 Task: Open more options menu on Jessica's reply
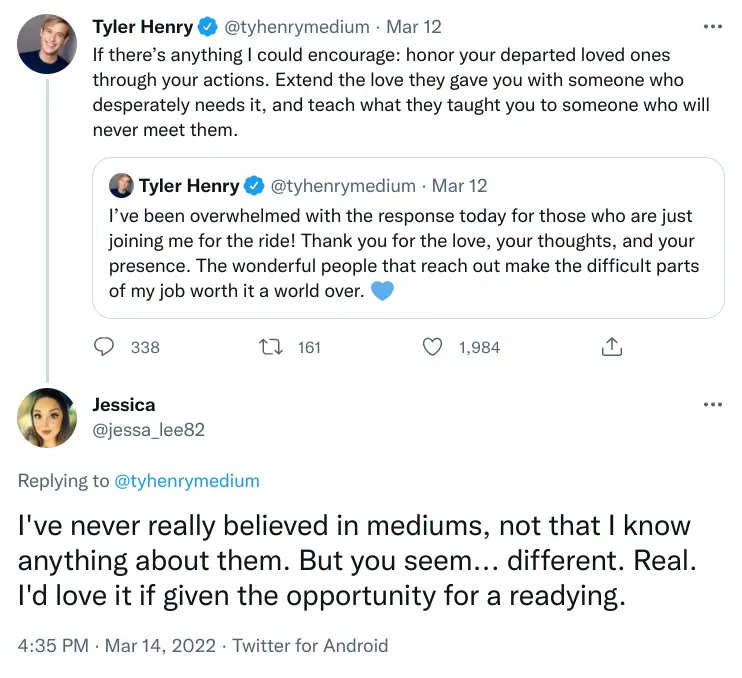[x=712, y=405]
